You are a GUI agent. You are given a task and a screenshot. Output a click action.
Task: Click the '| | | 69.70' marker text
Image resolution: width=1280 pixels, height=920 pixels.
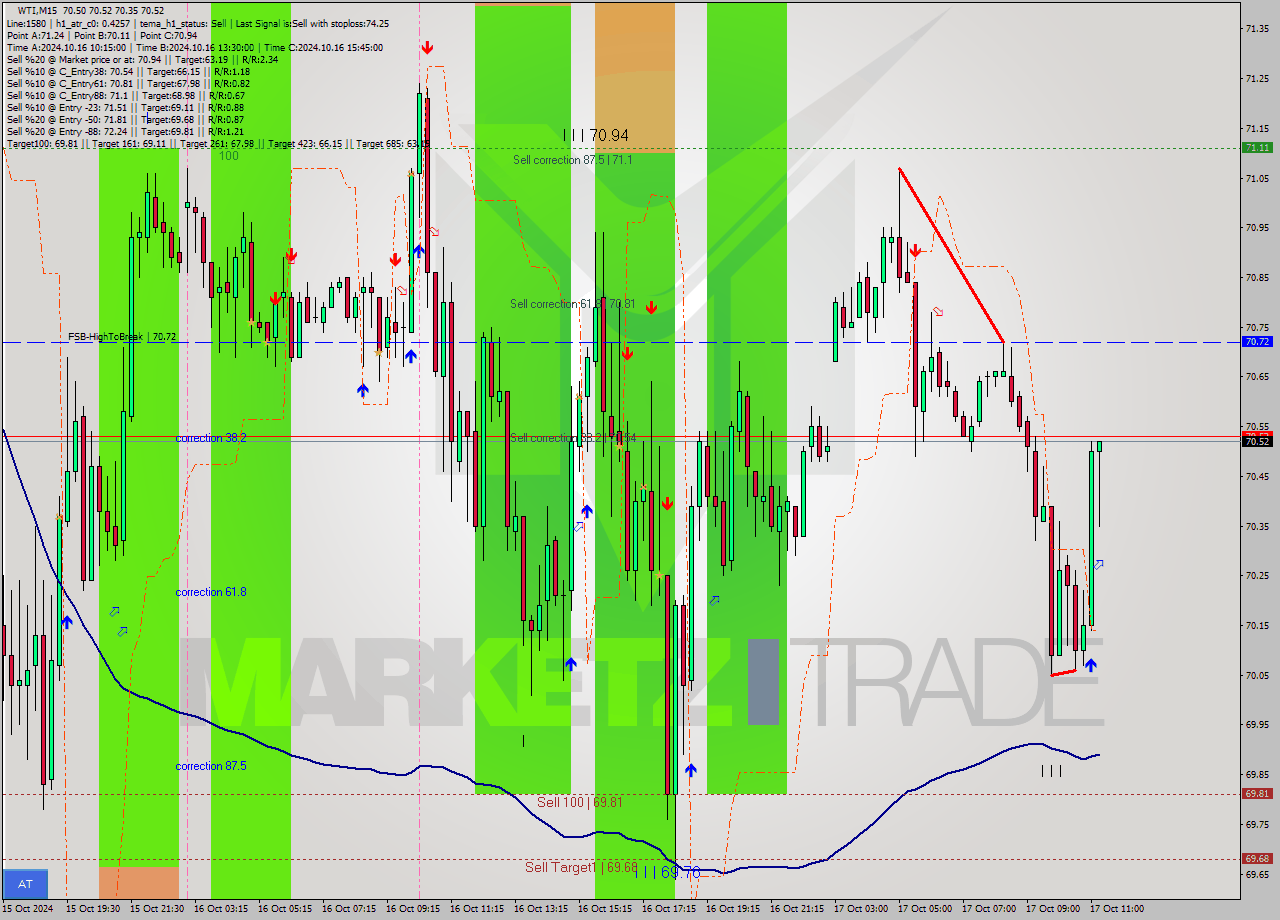[x=667, y=873]
